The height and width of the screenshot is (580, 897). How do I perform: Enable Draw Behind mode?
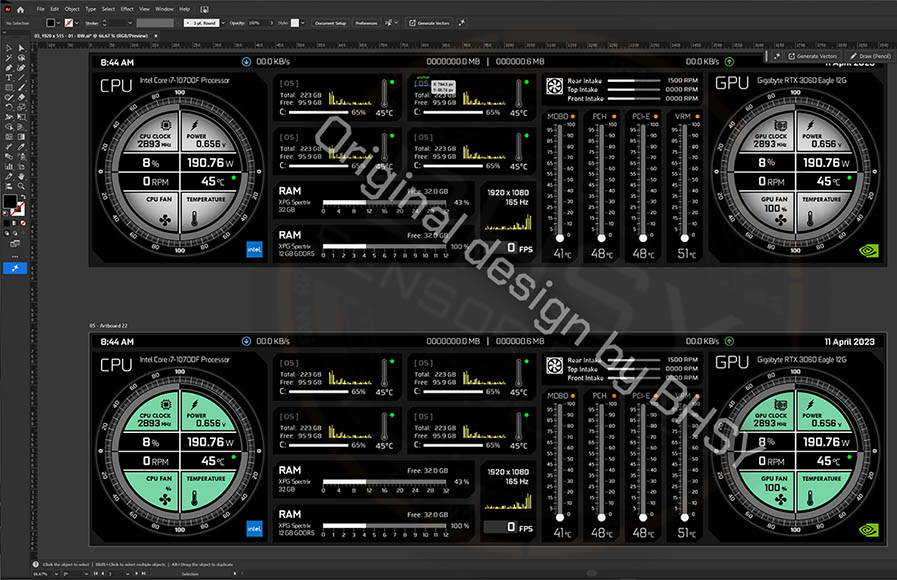click(15, 233)
